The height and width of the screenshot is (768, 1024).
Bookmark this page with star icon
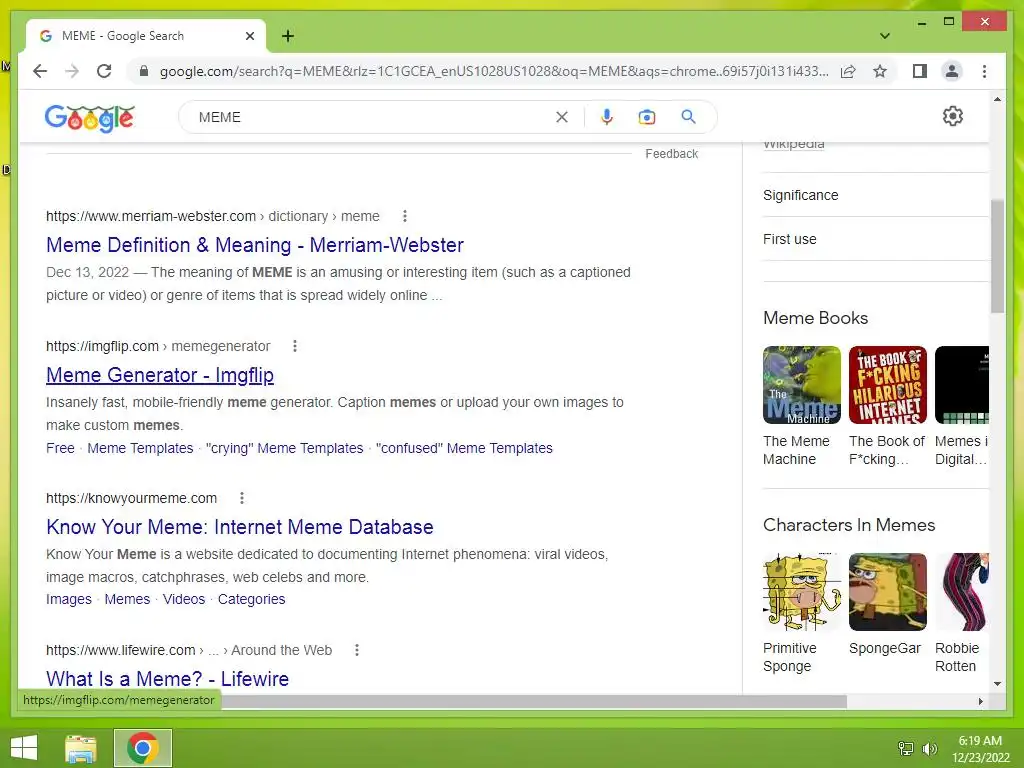click(880, 71)
